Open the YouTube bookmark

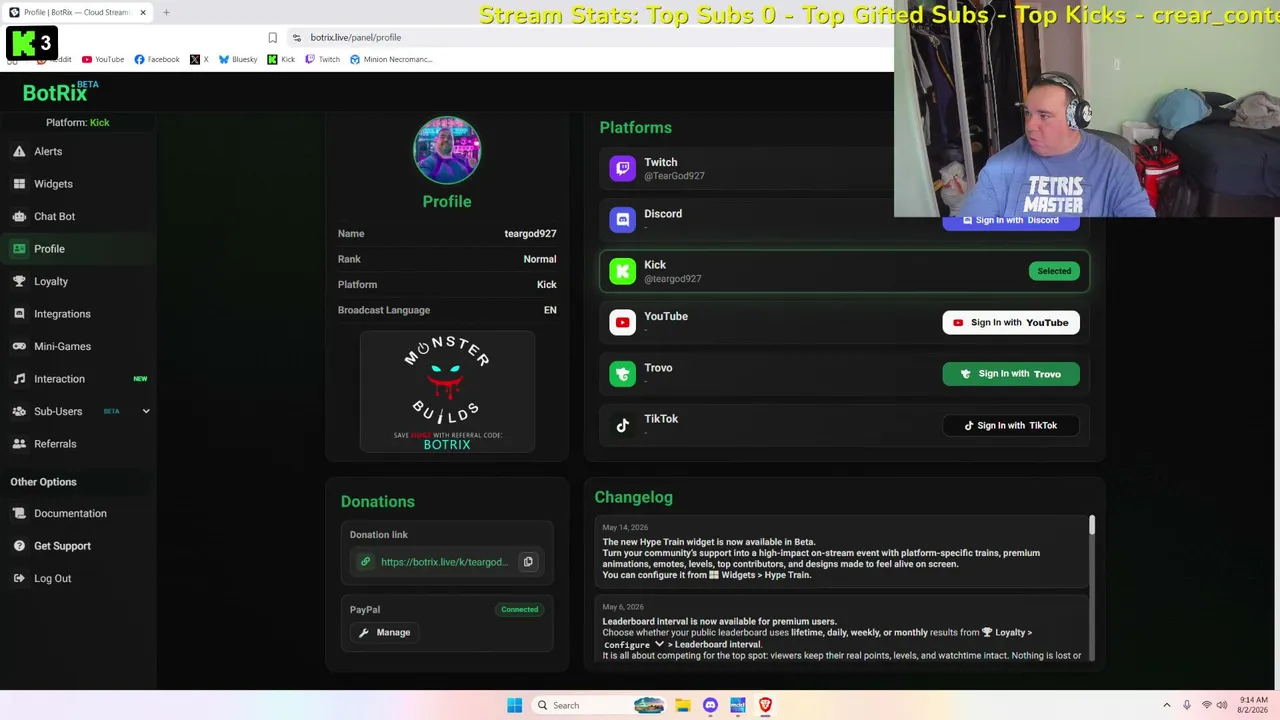103,59
